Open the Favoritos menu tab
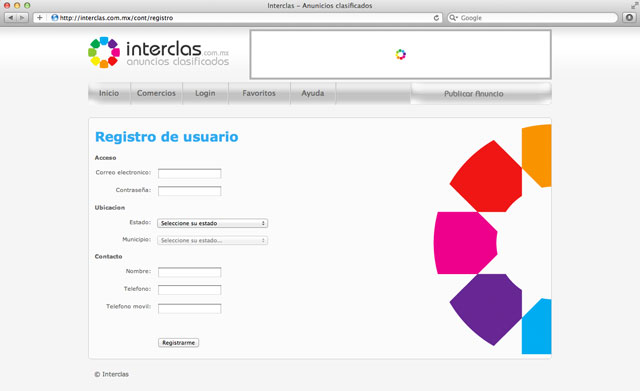 pos(259,93)
